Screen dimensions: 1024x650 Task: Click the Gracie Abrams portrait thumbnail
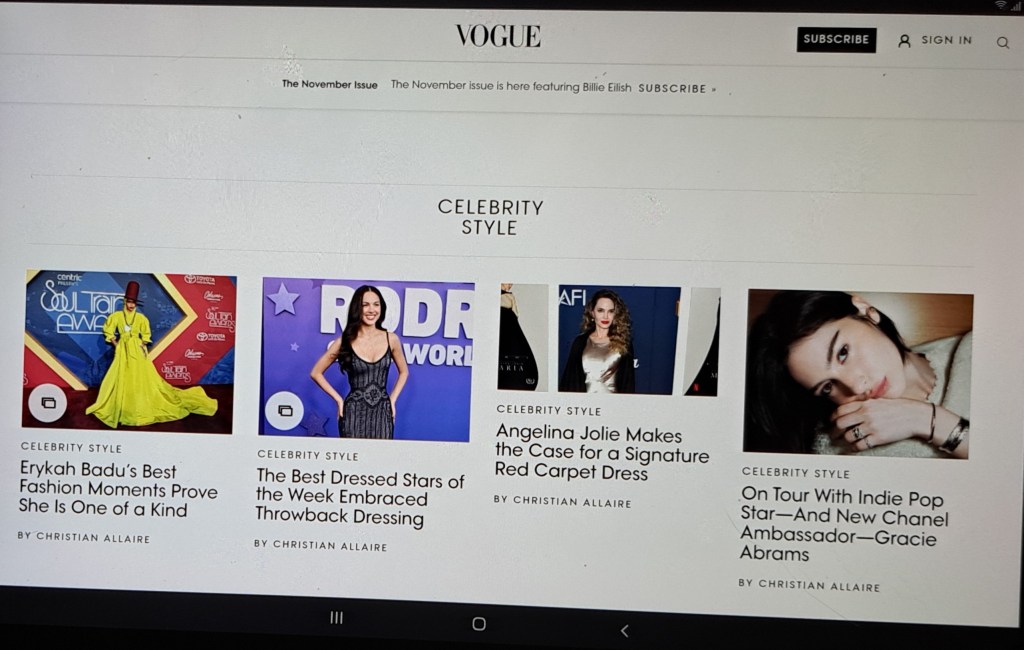coord(857,374)
